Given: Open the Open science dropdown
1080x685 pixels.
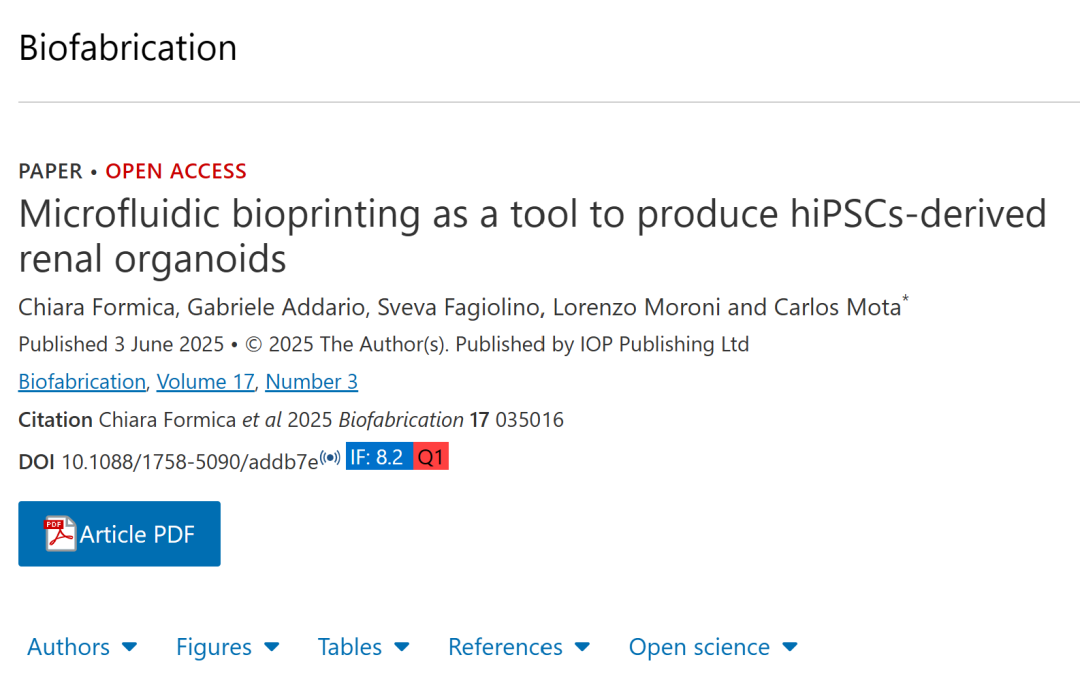Looking at the screenshot, I should [x=713, y=647].
